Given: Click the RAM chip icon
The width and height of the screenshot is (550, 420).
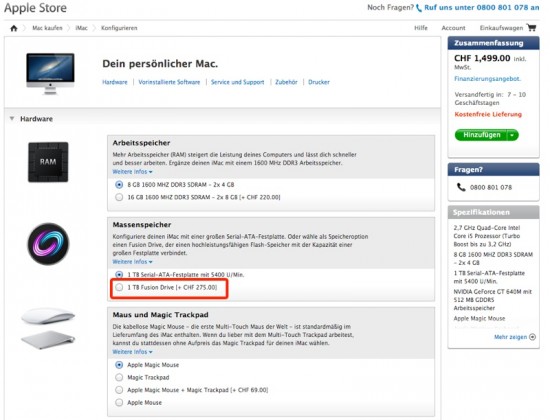Looking at the screenshot, I should (x=48, y=162).
